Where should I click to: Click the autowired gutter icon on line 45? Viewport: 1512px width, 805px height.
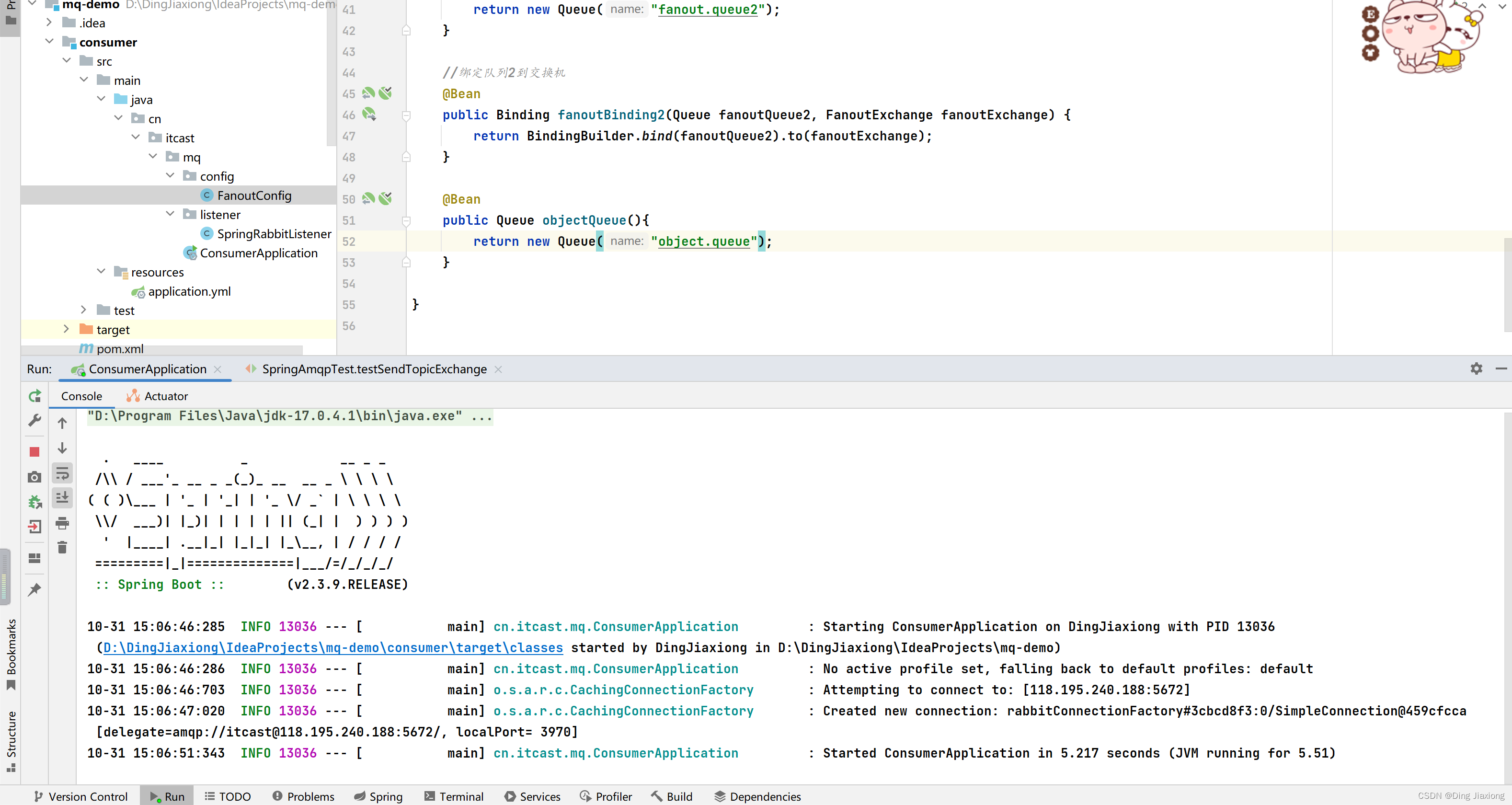tap(385, 93)
